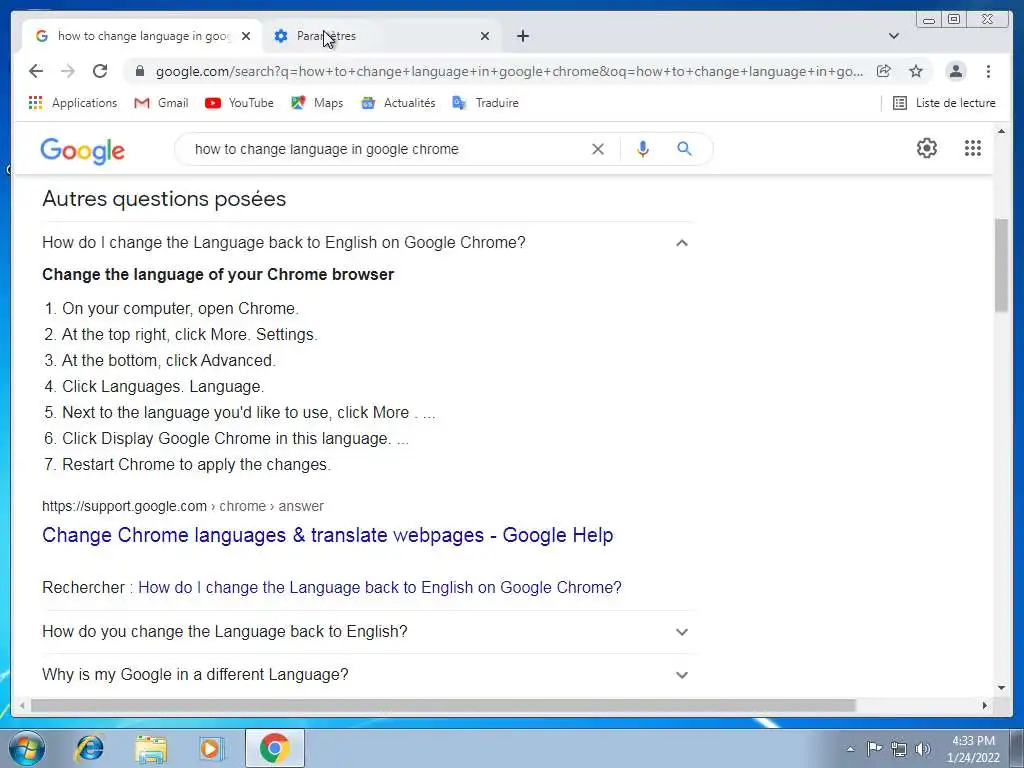
Task: Open the Chrome profile avatar
Action: tap(955, 71)
